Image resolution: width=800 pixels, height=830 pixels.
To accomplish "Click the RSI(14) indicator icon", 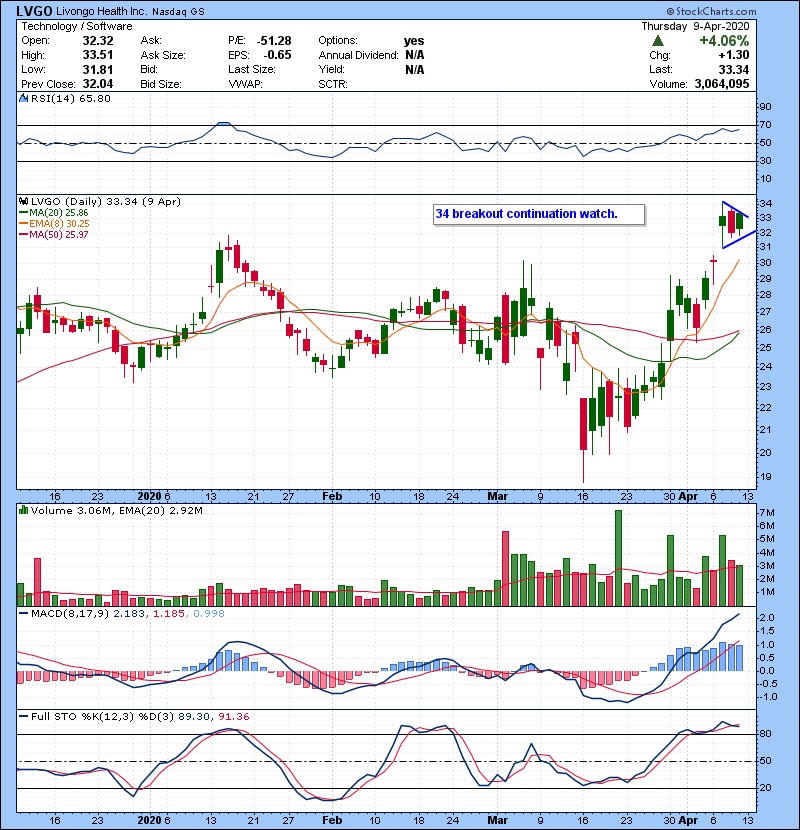I will 24,98.
